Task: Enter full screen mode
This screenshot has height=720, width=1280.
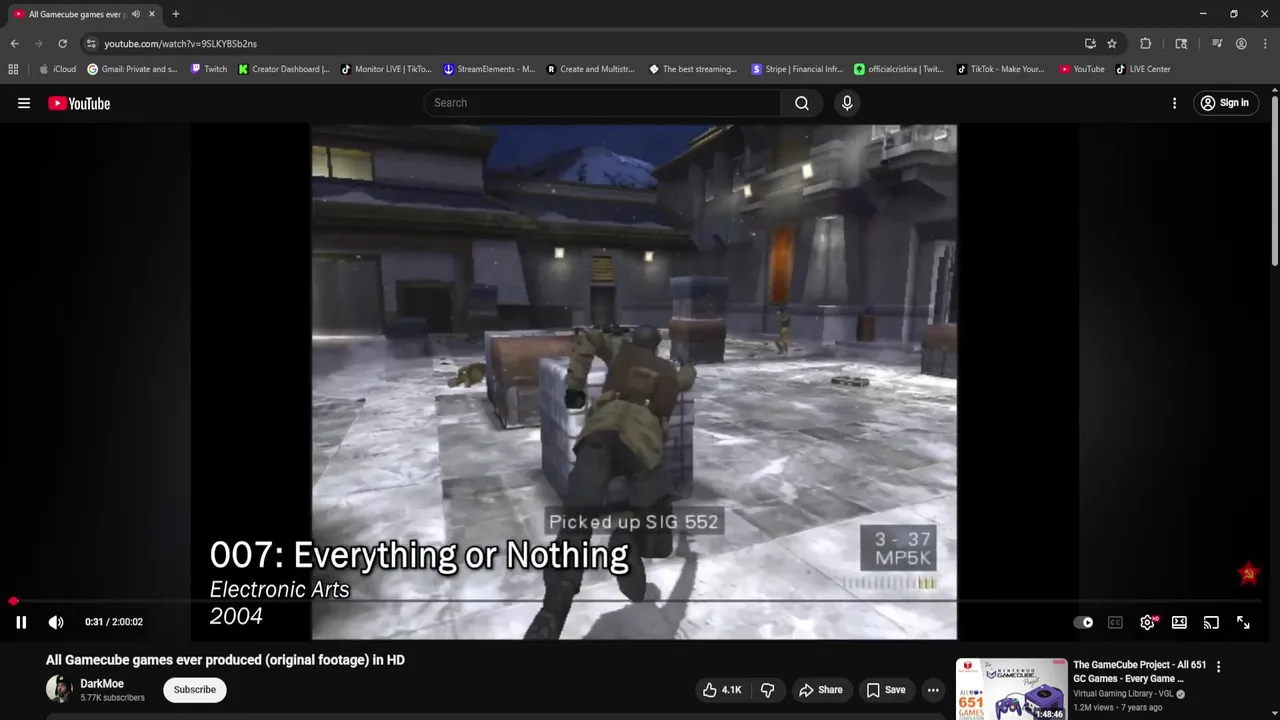Action: [x=1243, y=622]
